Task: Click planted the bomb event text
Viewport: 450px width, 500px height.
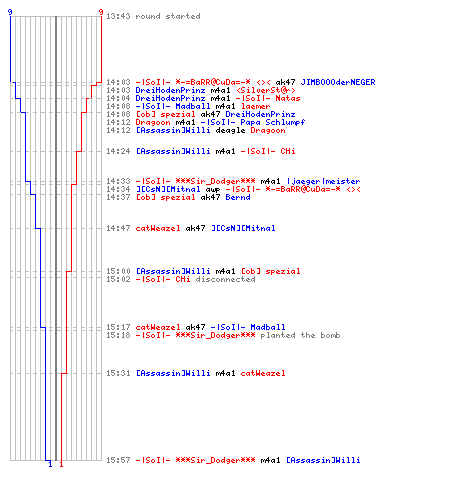Action: coord(300,335)
